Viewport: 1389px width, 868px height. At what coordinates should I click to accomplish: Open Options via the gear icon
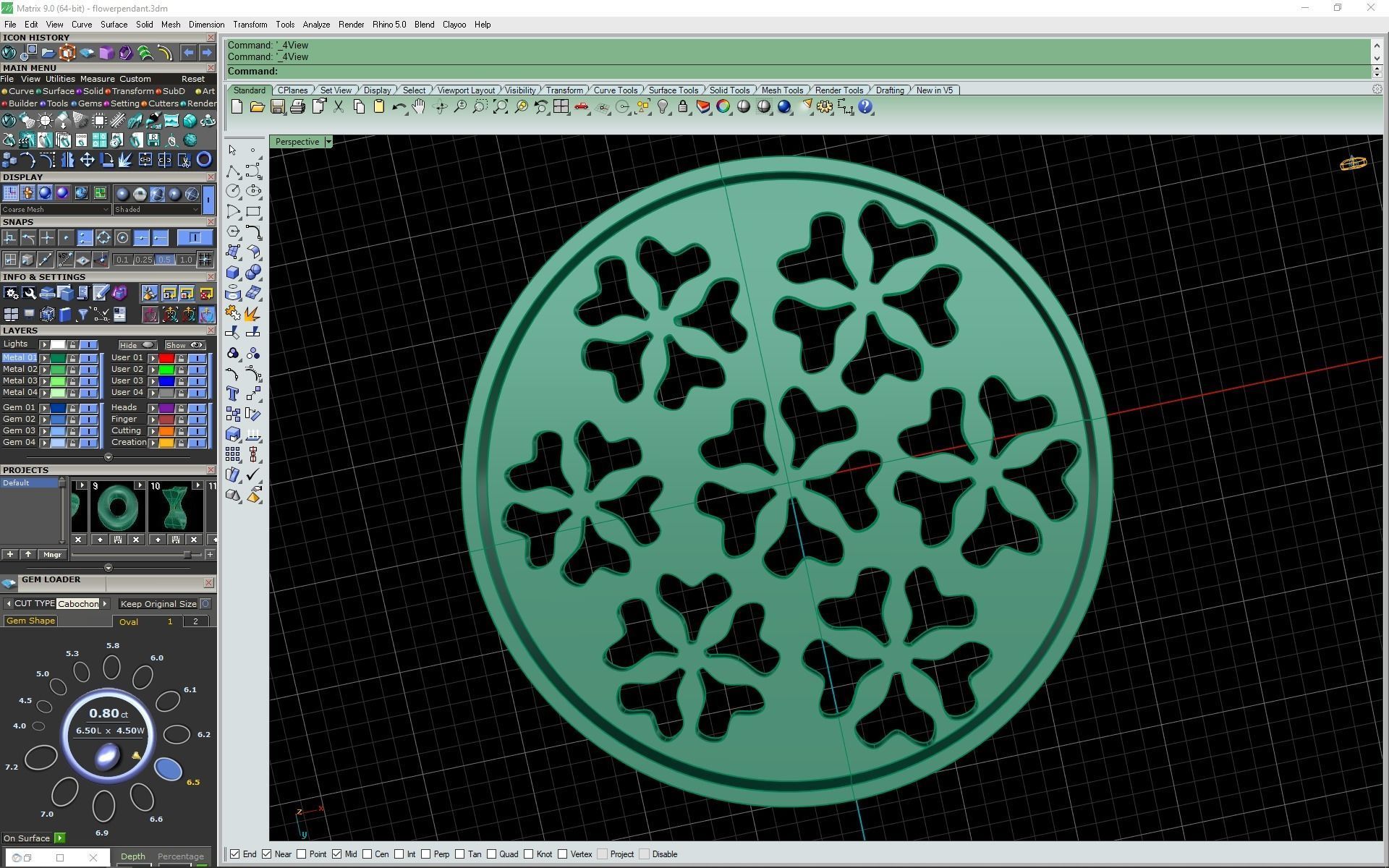pos(824,107)
